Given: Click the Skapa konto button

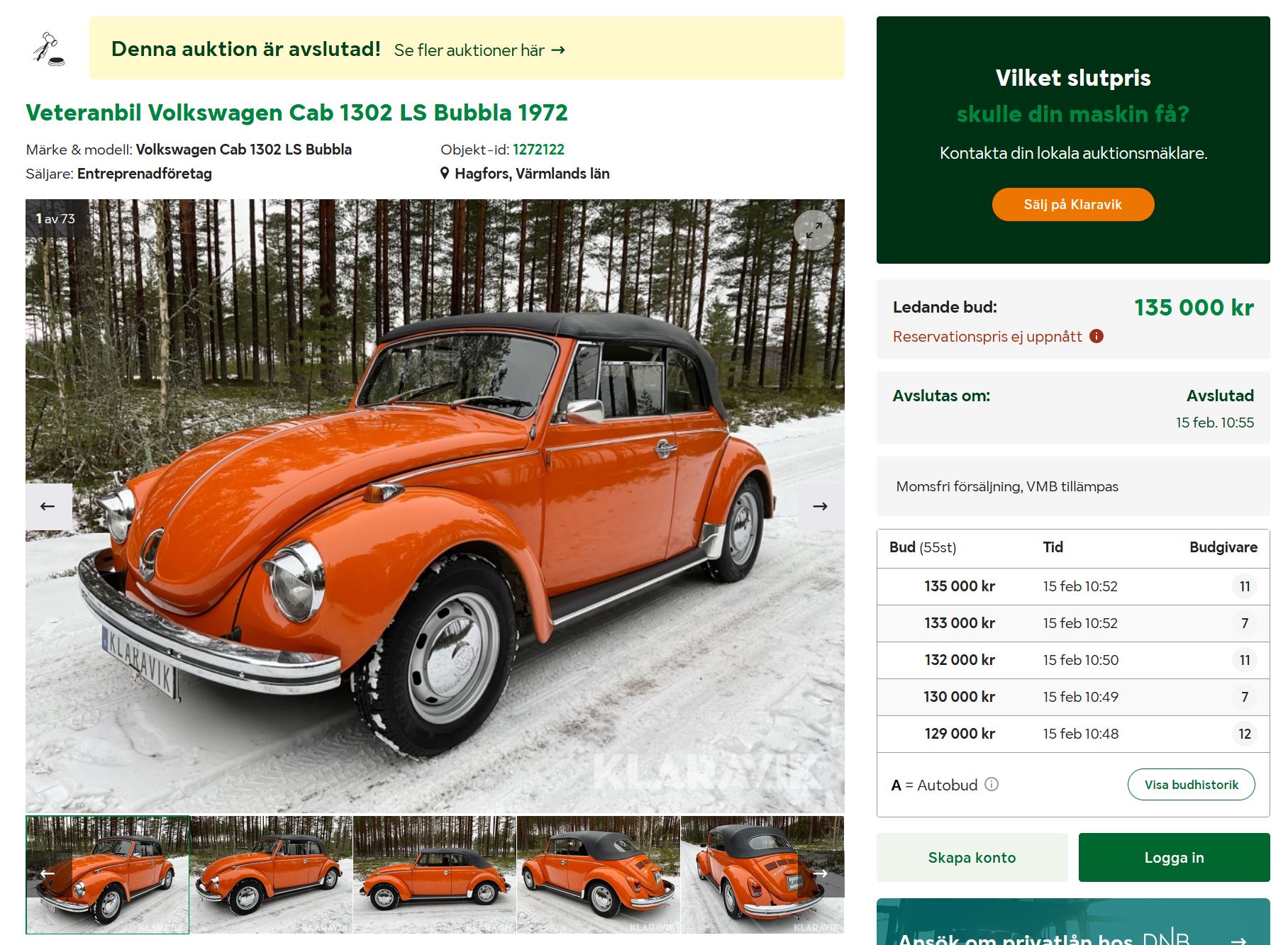Looking at the screenshot, I should tap(972, 858).
